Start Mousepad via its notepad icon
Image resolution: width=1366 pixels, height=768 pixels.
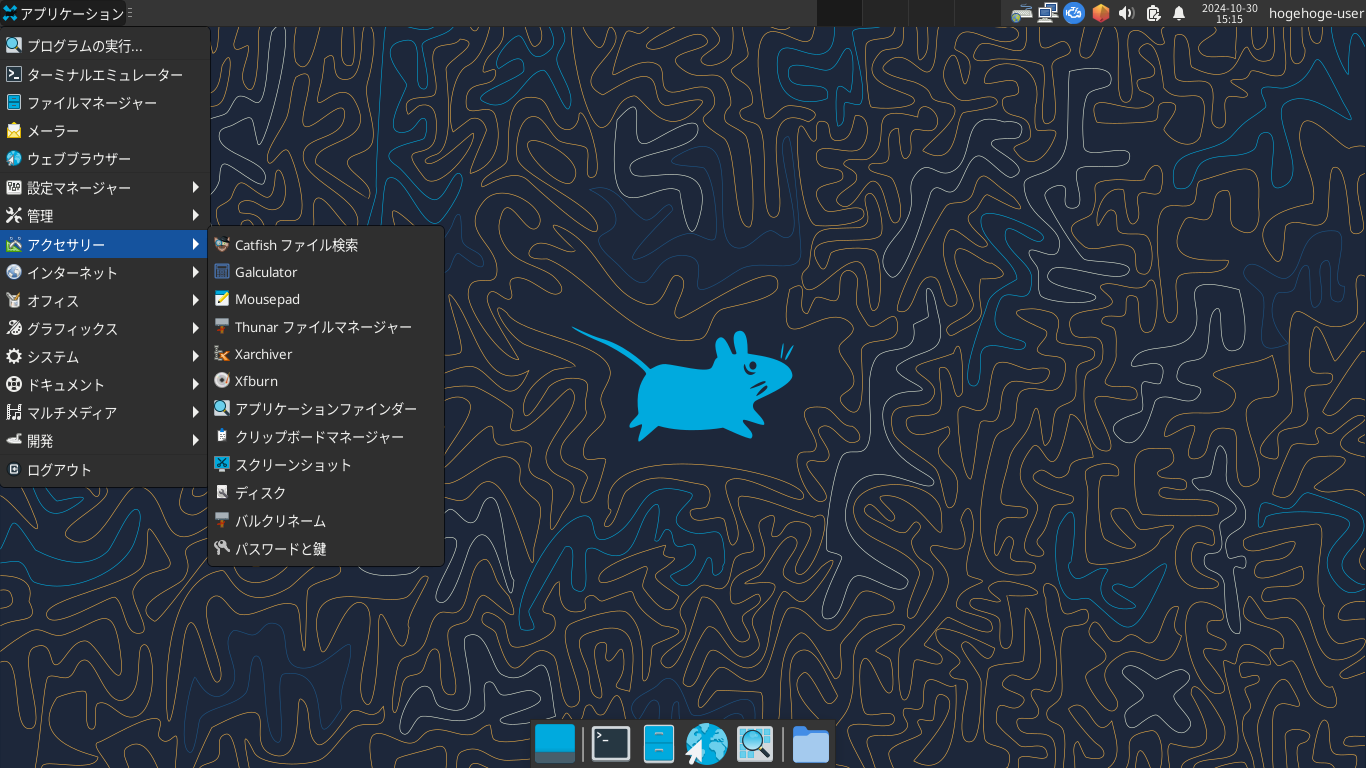tap(222, 299)
